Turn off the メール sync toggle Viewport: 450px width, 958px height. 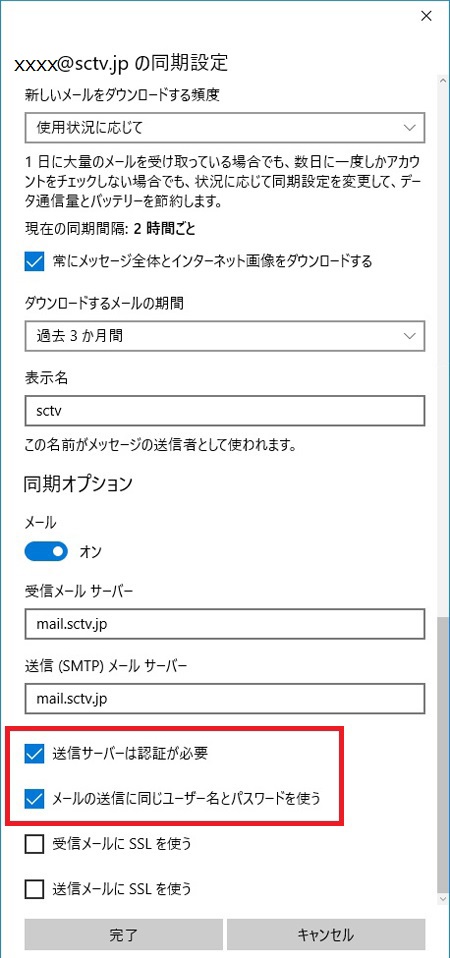[x=47, y=552]
